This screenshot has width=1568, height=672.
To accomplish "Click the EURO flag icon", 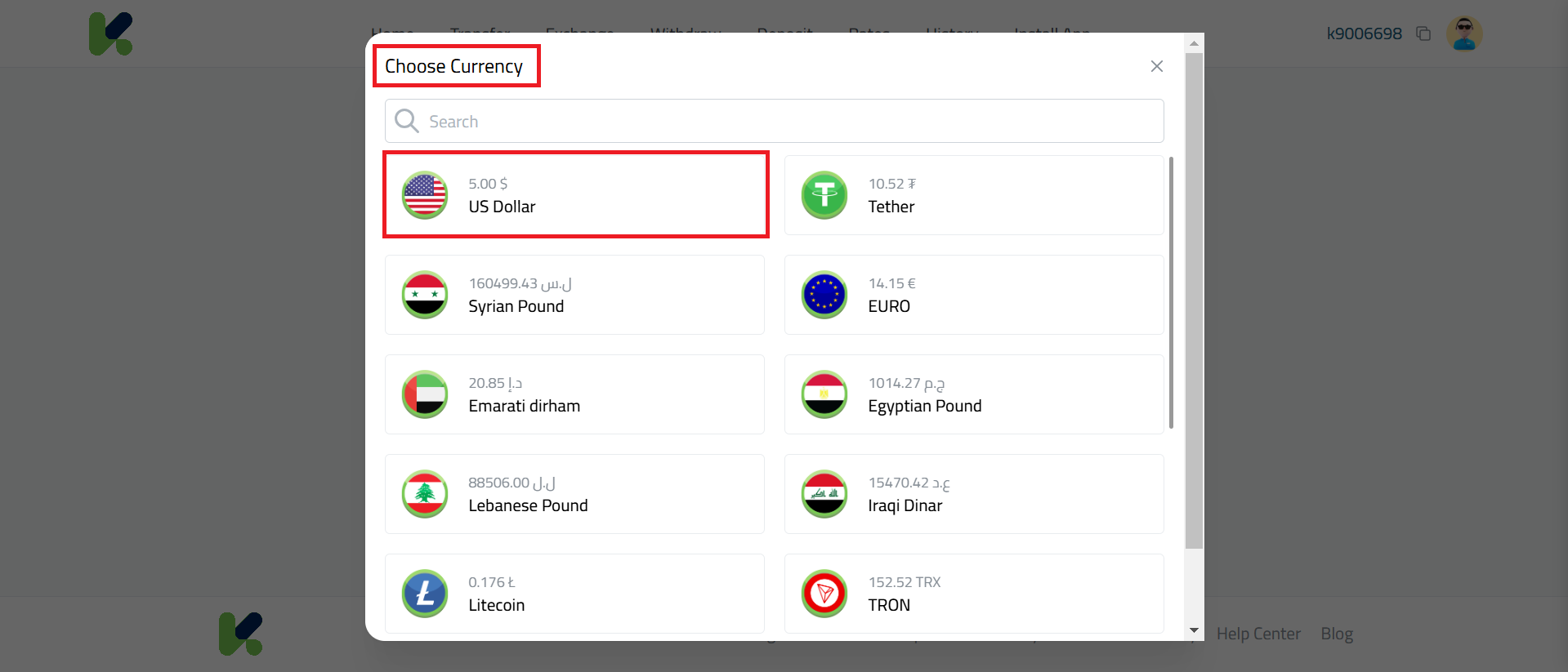I will point(824,295).
